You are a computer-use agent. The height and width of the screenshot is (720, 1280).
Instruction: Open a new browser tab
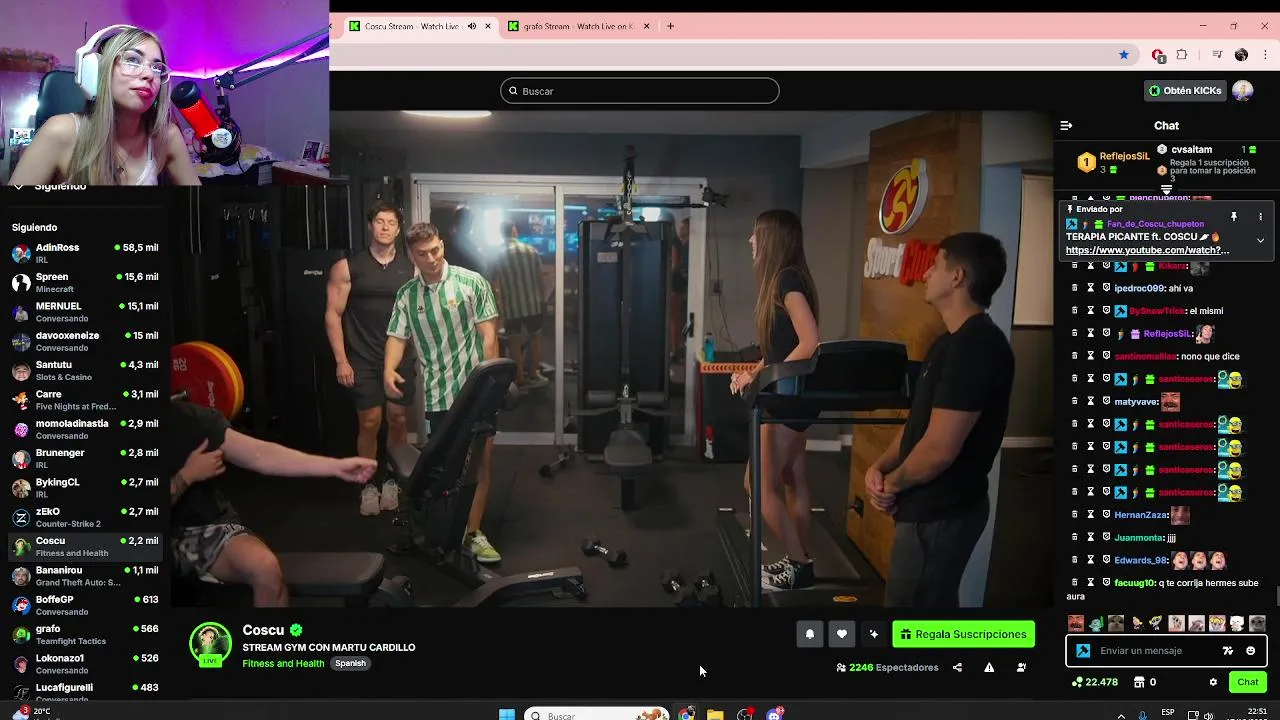671,26
